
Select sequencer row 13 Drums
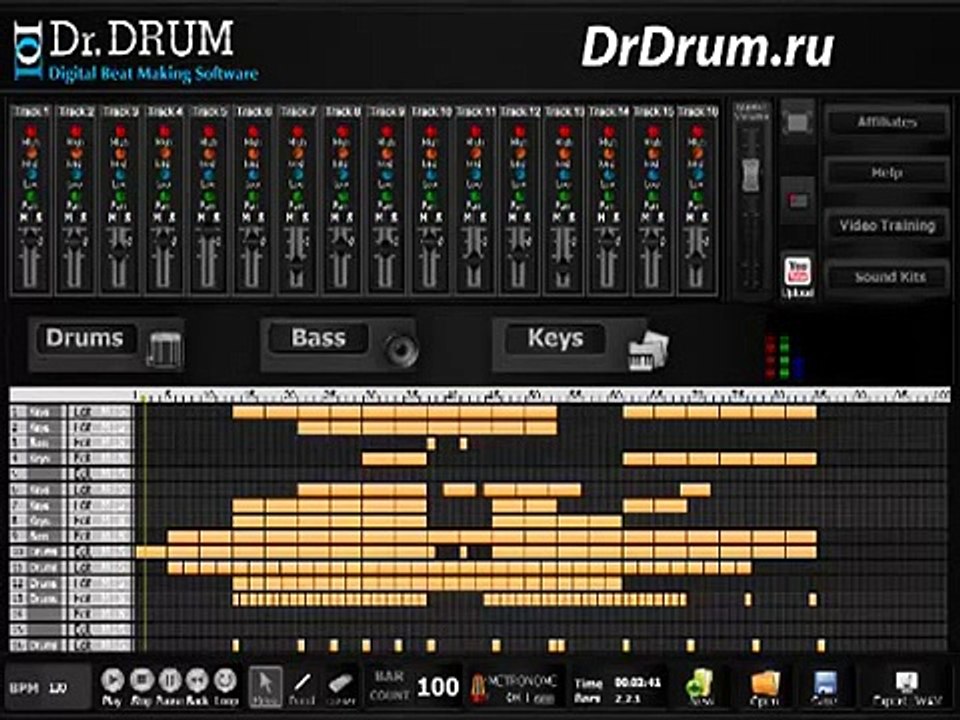point(38,598)
